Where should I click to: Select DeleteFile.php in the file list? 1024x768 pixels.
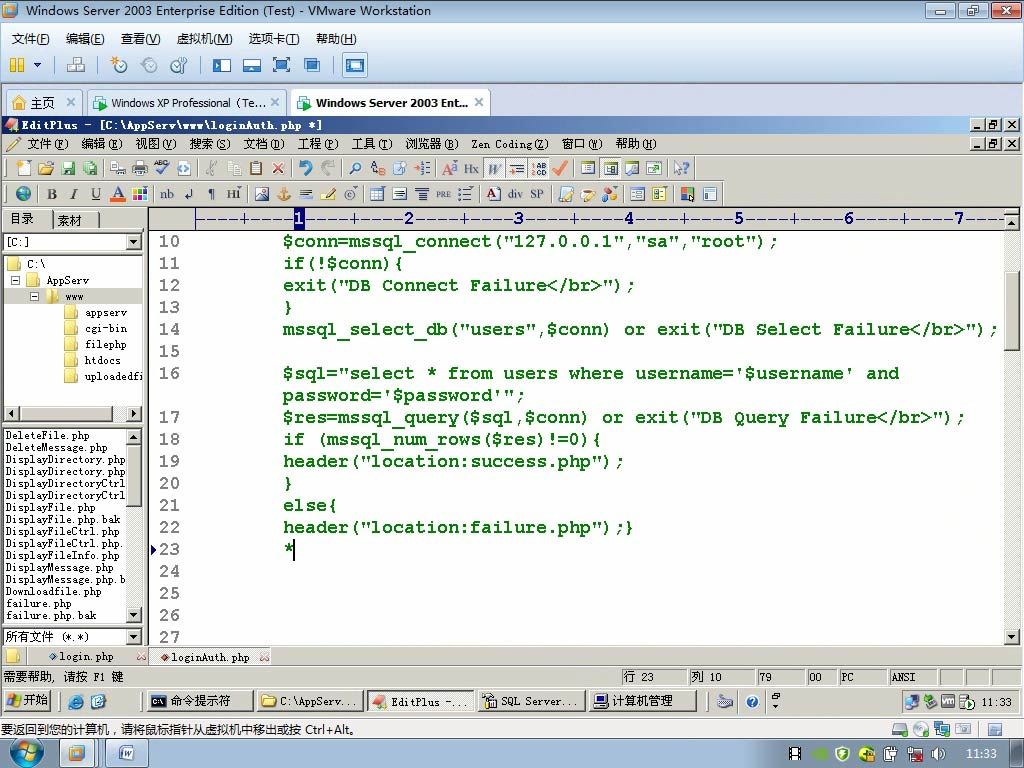point(48,436)
